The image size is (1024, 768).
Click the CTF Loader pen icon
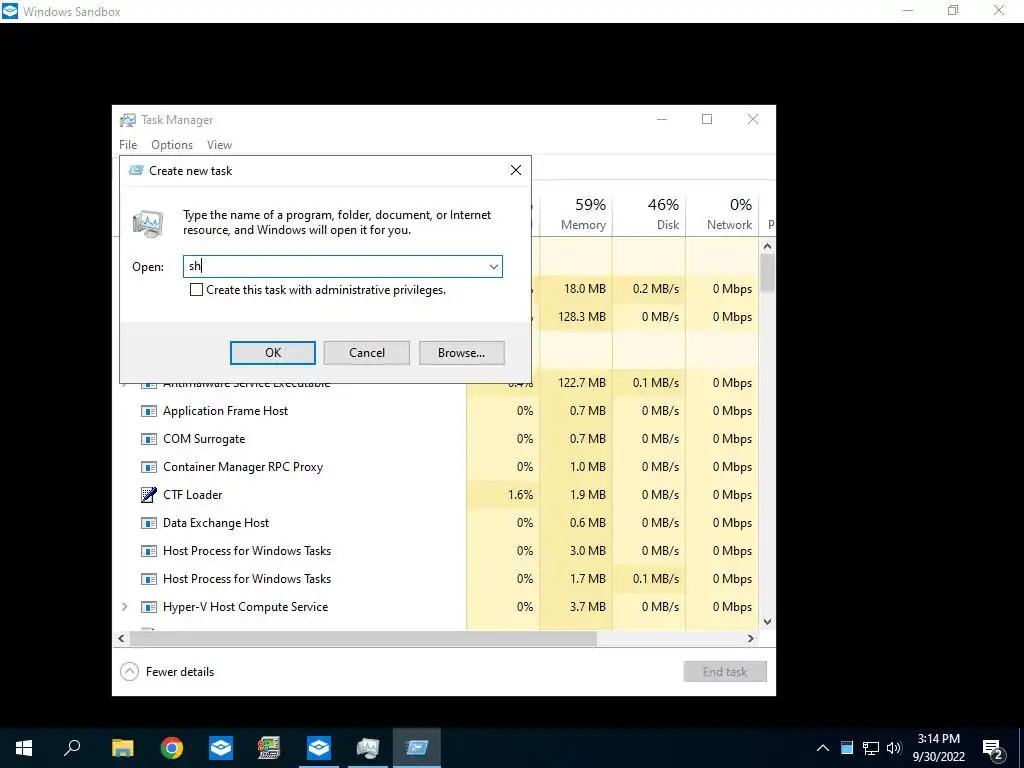(x=149, y=495)
